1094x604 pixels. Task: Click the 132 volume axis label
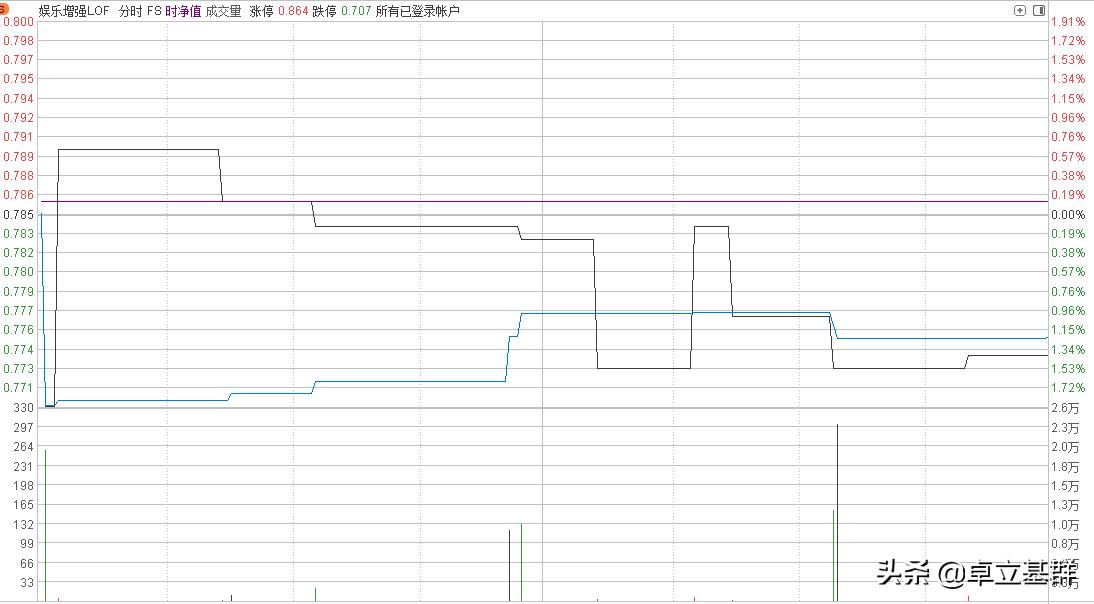coord(24,524)
